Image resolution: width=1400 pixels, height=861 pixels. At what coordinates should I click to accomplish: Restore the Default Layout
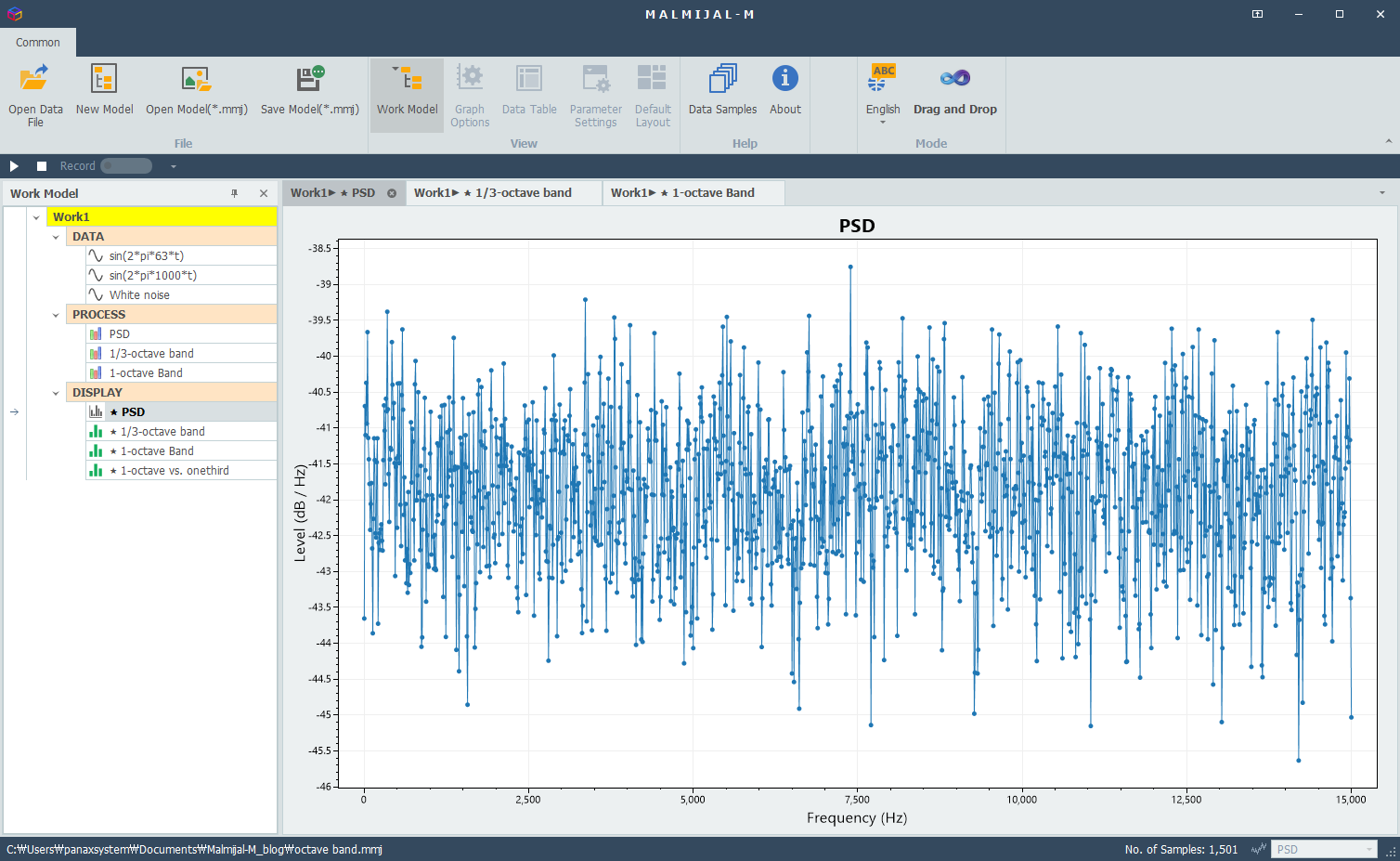[x=653, y=95]
